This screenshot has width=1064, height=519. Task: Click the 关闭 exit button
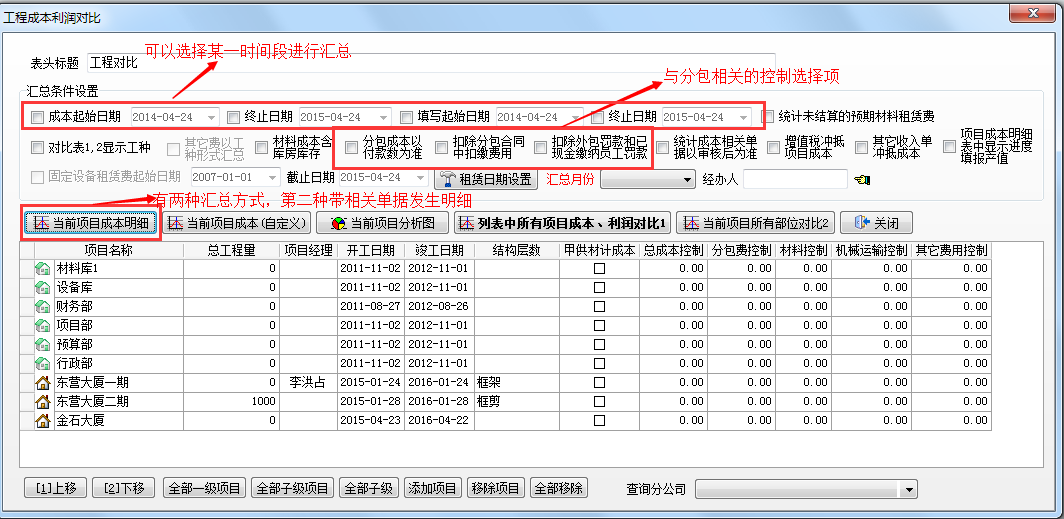pos(875,223)
